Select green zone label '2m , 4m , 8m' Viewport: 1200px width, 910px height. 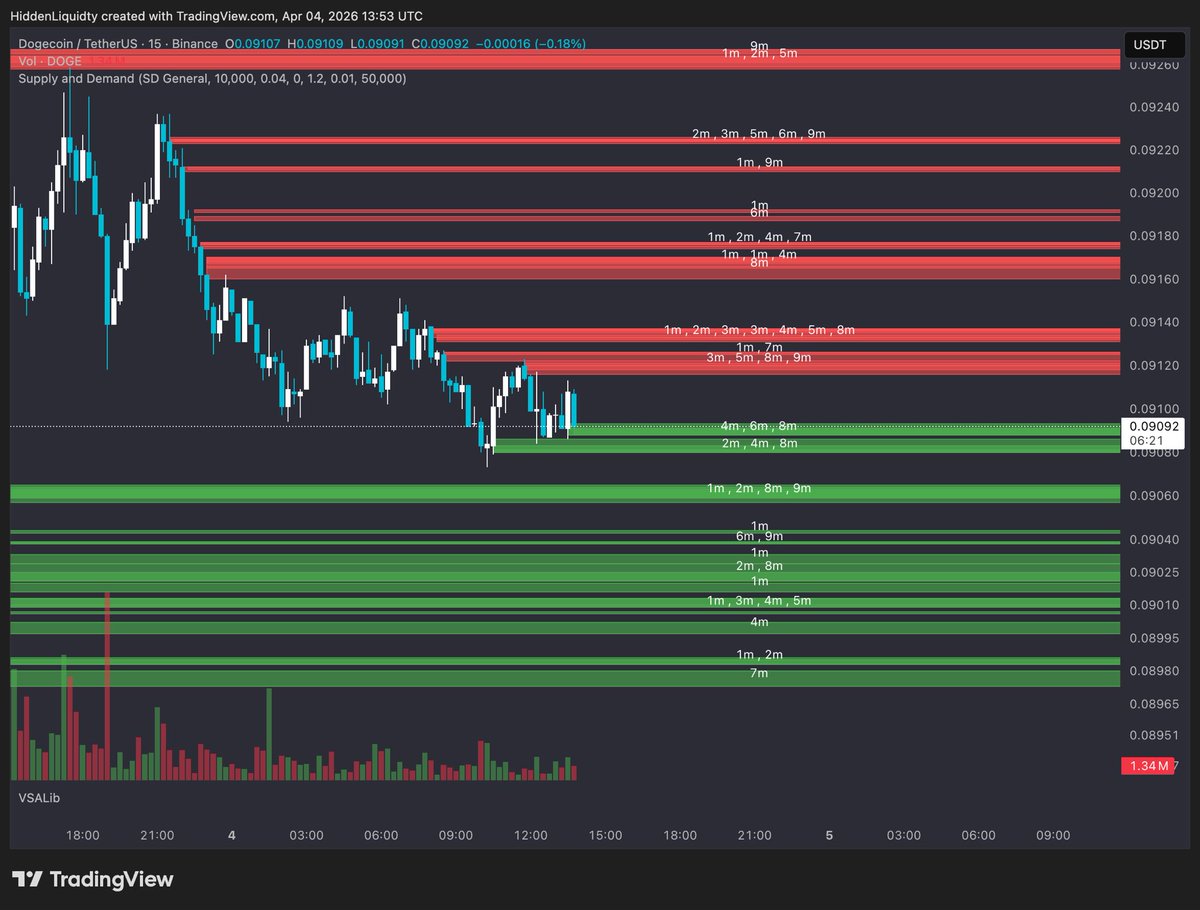pyautogui.click(x=759, y=443)
